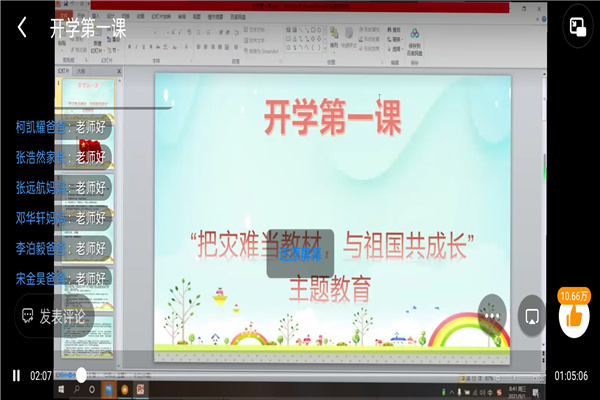Click the 主题教育 subtitle on the slide

329,289
